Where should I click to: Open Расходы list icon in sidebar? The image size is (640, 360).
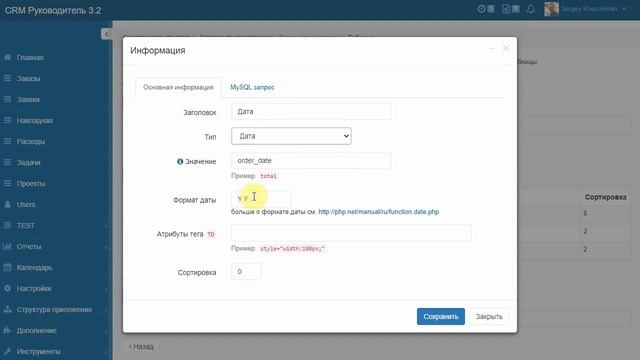[7, 141]
